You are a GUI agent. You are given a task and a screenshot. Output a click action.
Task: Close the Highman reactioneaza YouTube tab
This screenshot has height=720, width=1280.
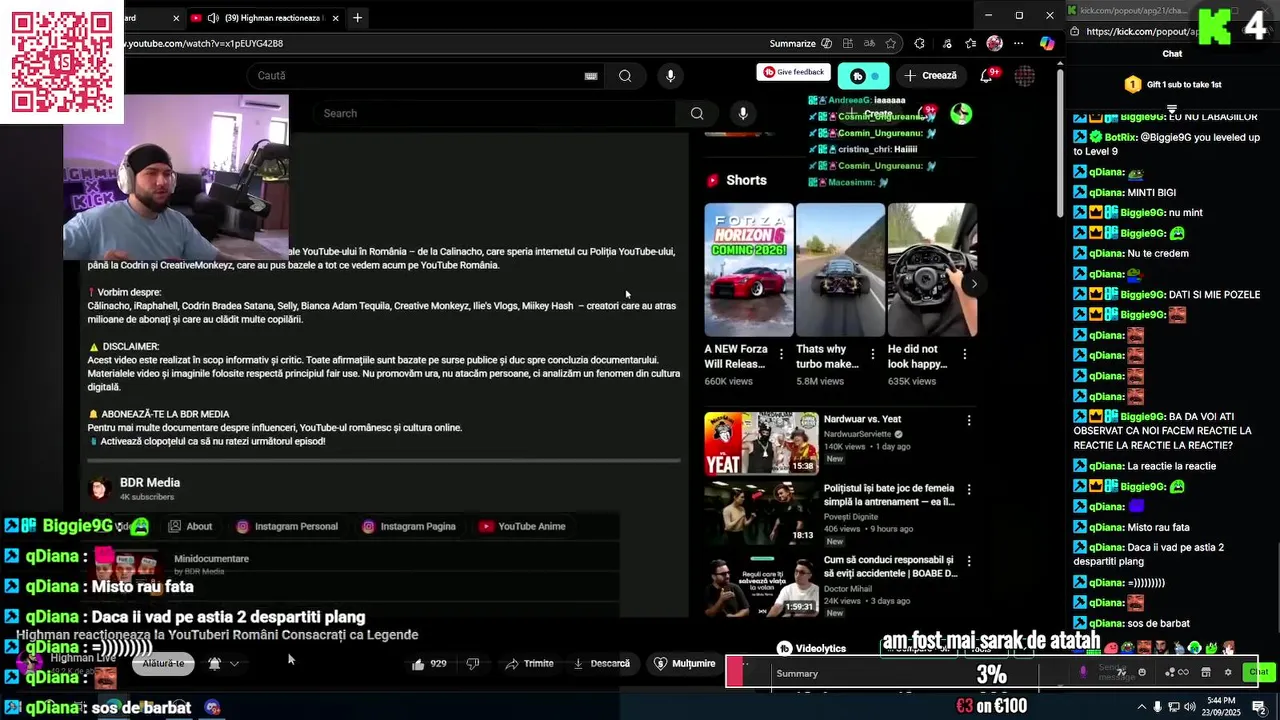(335, 18)
